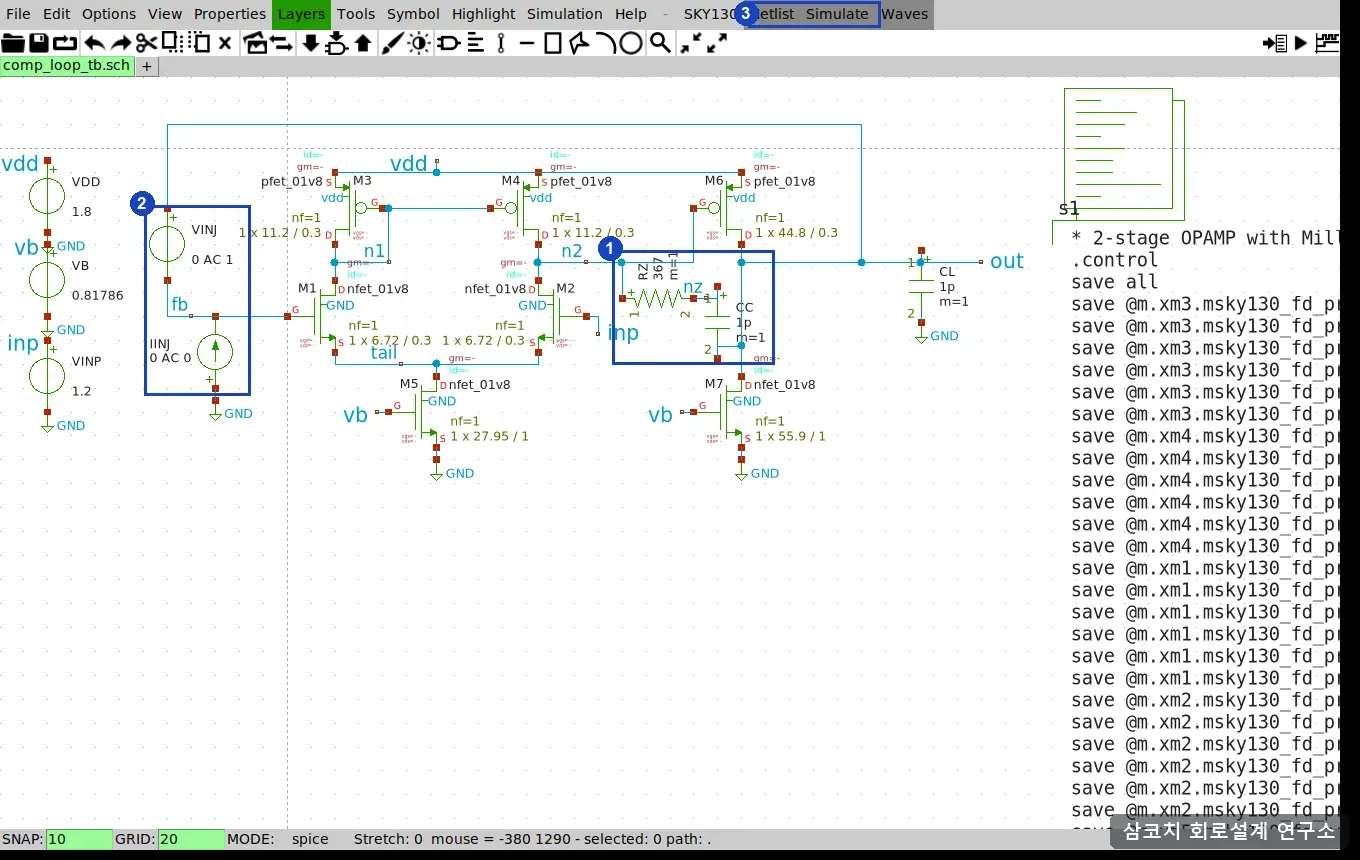This screenshot has height=860, width=1360.
Task: Pick the arc drawing tool
Action: pos(605,43)
